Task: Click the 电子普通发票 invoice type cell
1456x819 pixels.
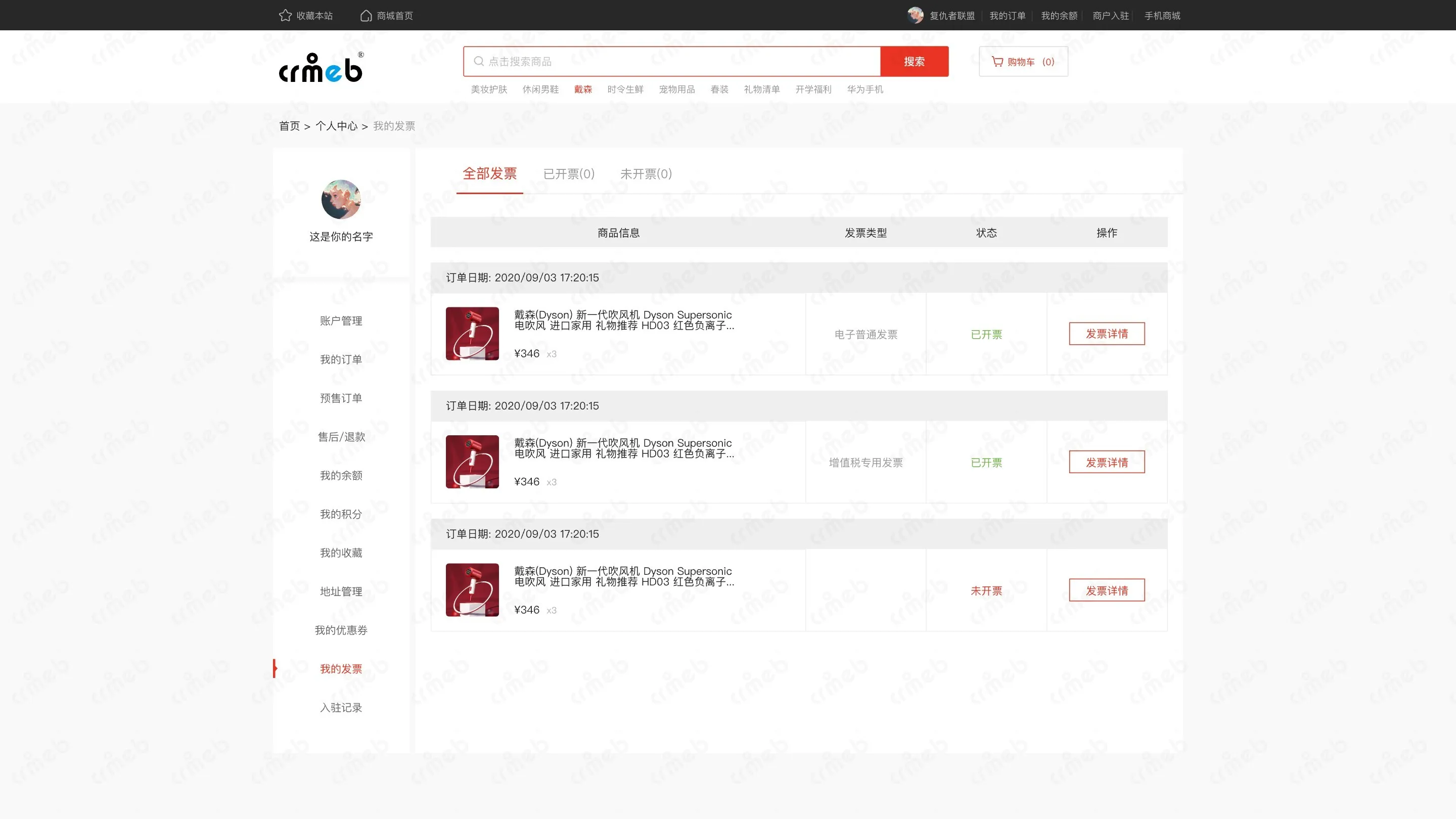Action: point(866,335)
